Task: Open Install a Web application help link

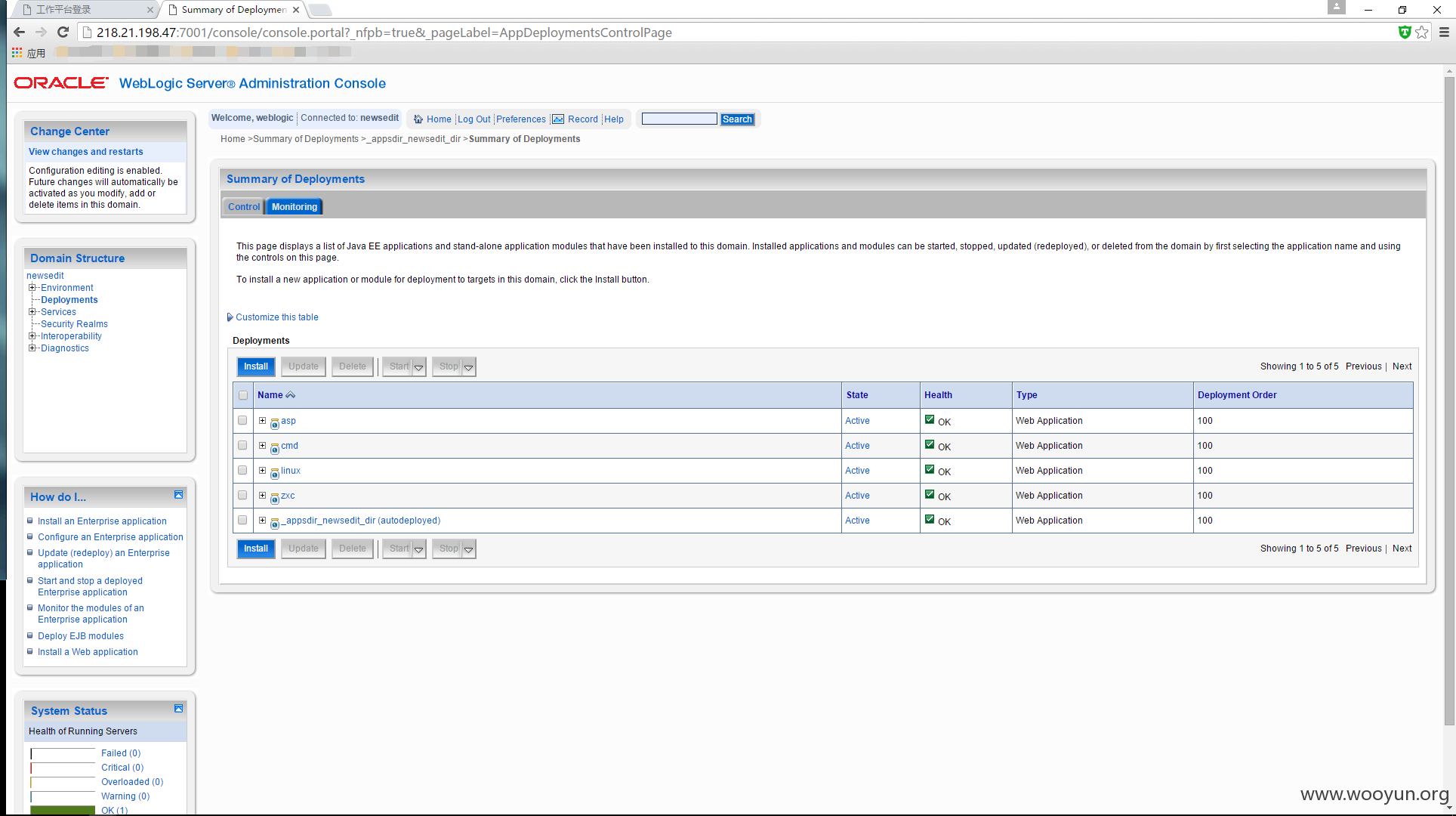Action: tap(88, 652)
